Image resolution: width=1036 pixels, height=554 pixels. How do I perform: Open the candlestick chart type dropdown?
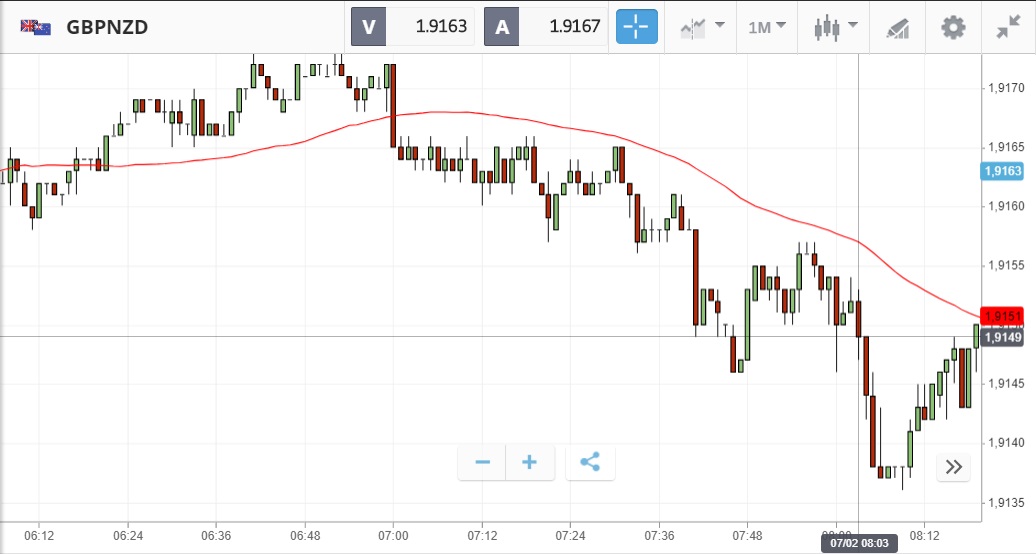(836, 27)
